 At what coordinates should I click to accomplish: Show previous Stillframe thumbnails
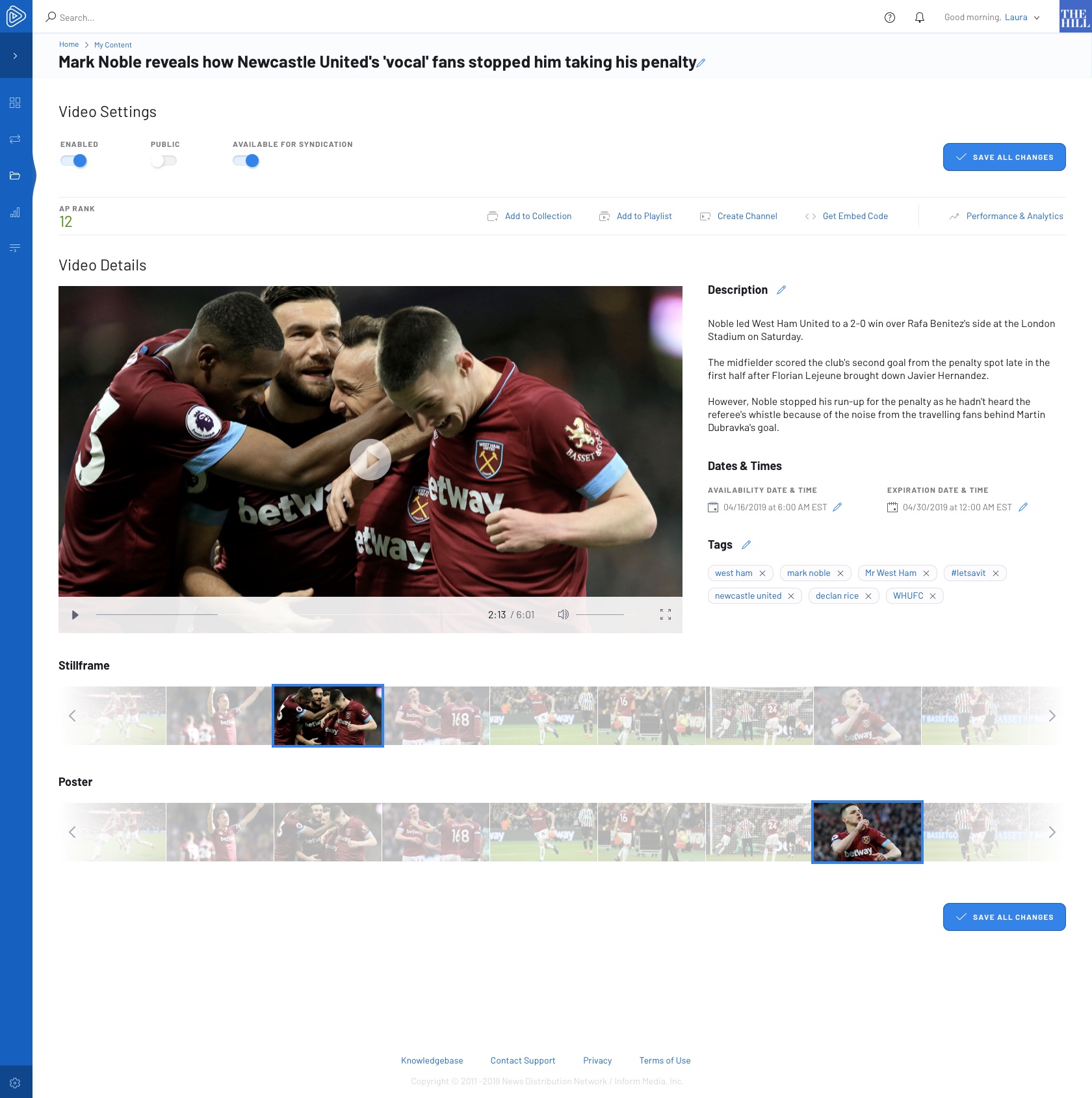[72, 716]
